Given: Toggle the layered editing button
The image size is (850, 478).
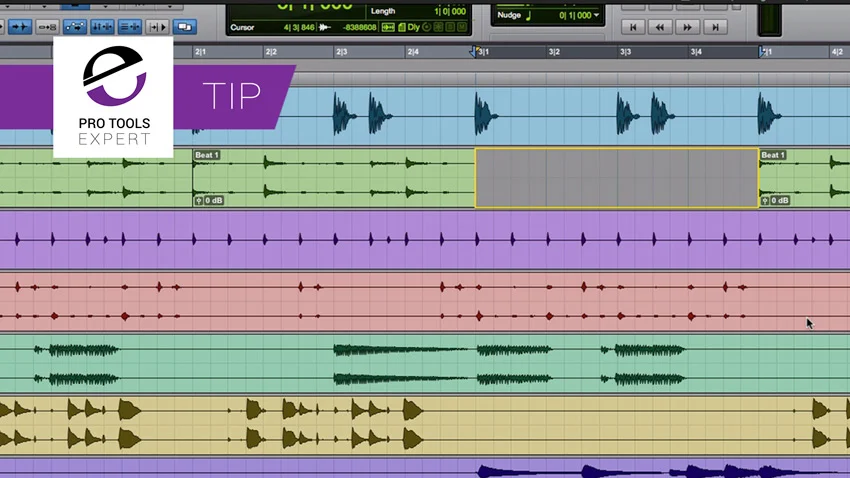Looking at the screenshot, I should click(184, 27).
